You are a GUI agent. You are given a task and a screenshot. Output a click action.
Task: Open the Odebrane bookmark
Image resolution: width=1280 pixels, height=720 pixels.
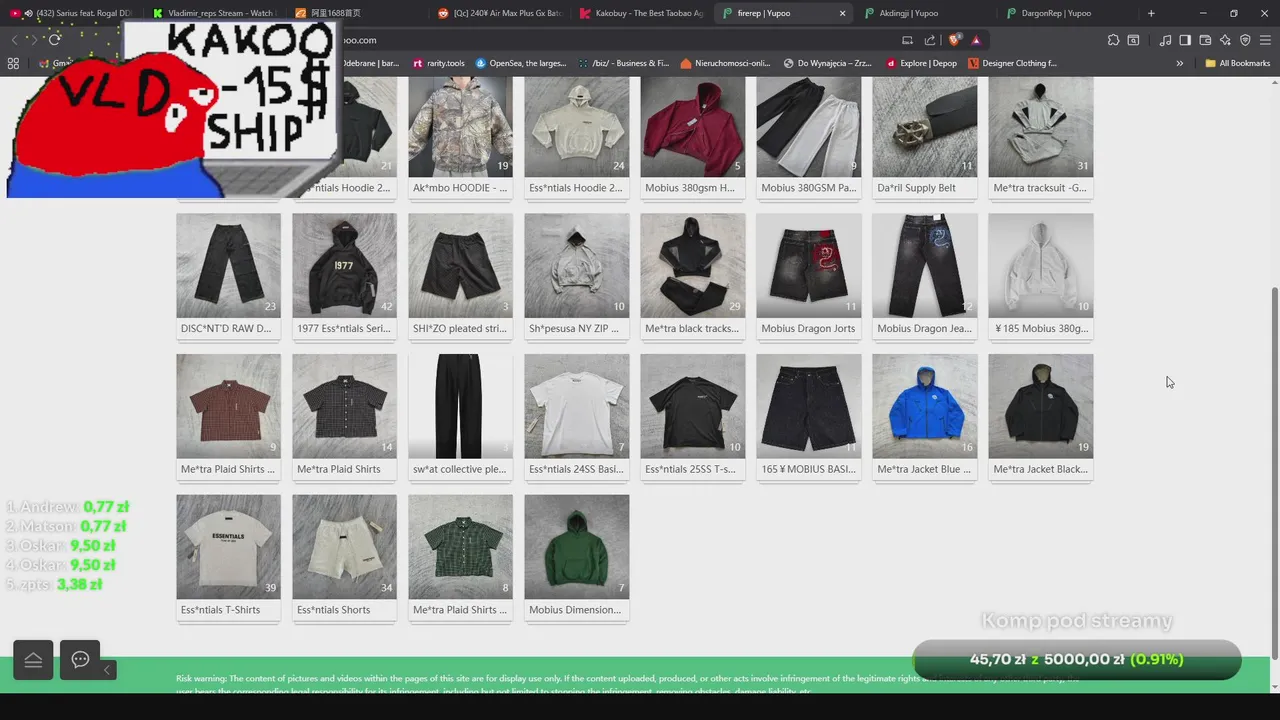point(371,63)
